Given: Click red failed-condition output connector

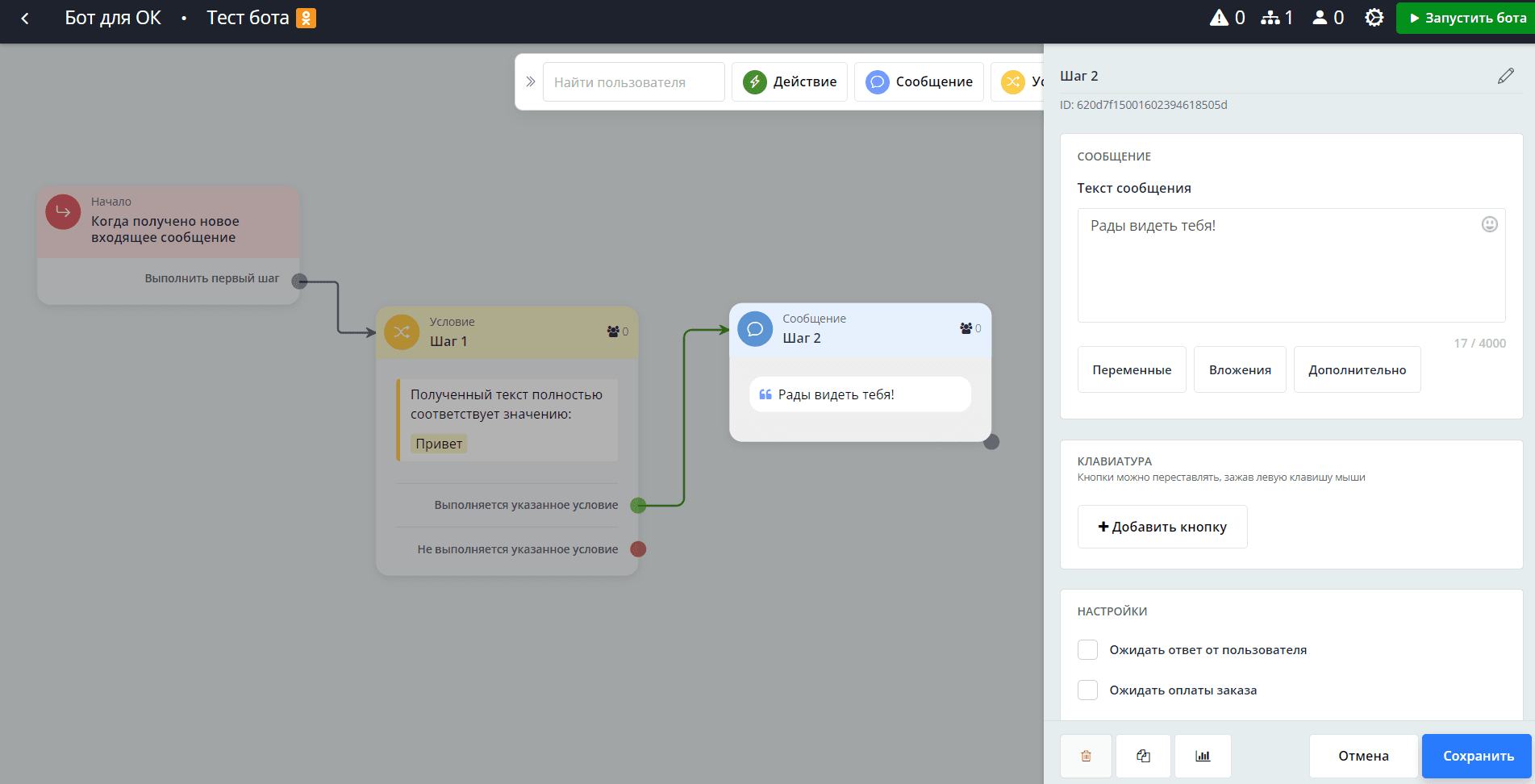Looking at the screenshot, I should point(638,549).
